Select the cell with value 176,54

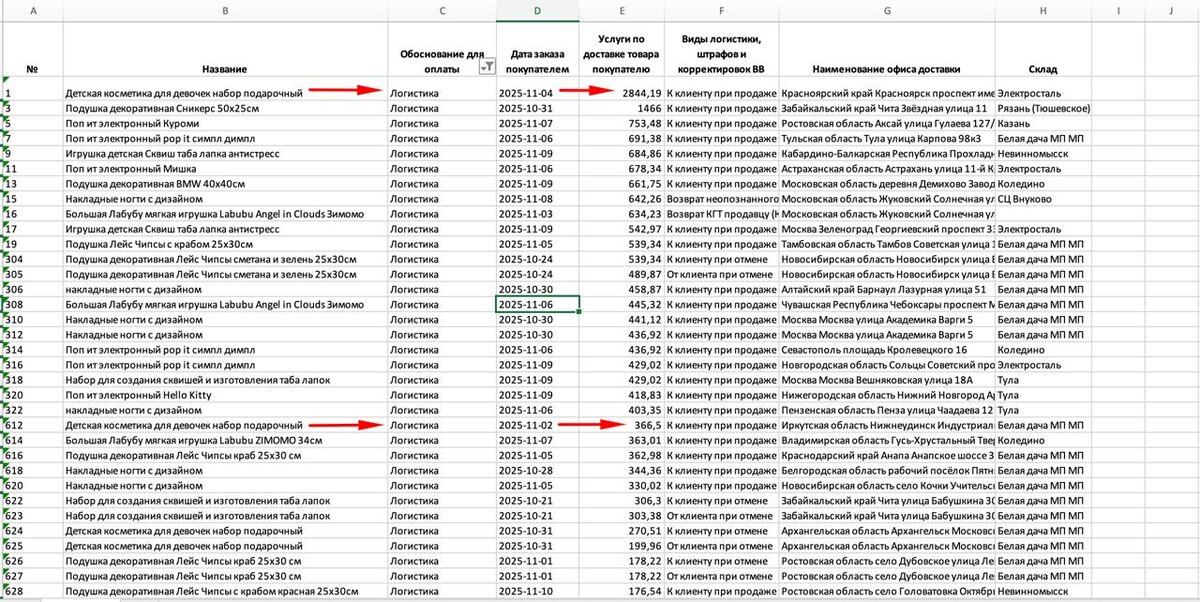click(621, 591)
